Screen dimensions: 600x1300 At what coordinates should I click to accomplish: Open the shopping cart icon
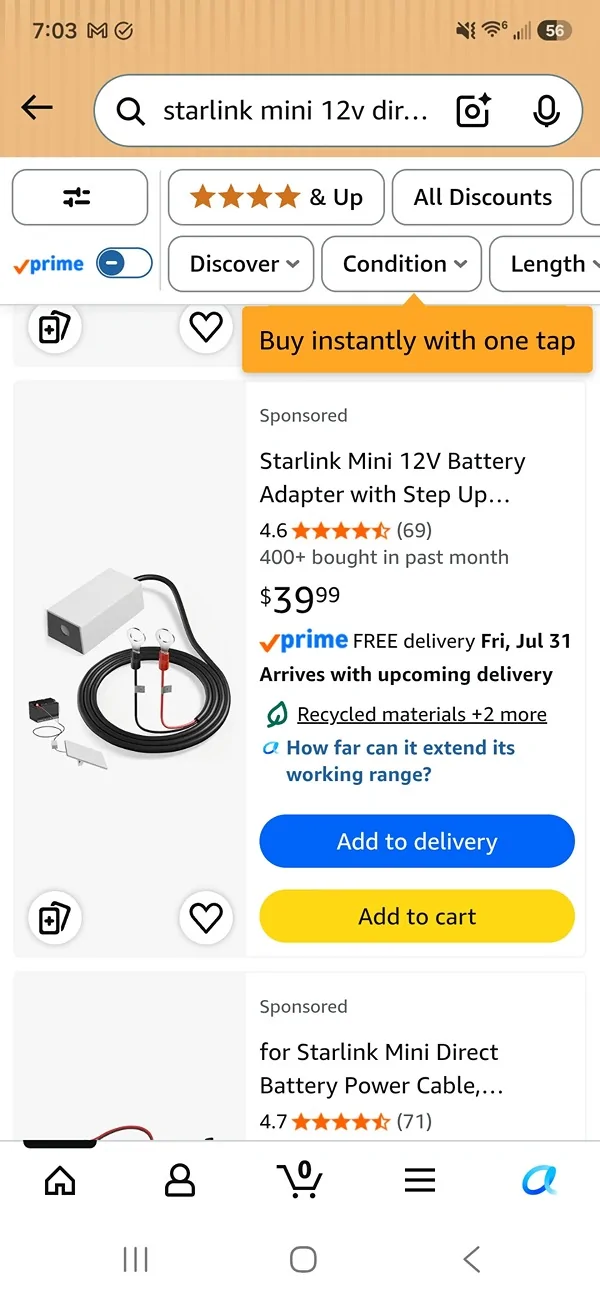coord(300,1180)
